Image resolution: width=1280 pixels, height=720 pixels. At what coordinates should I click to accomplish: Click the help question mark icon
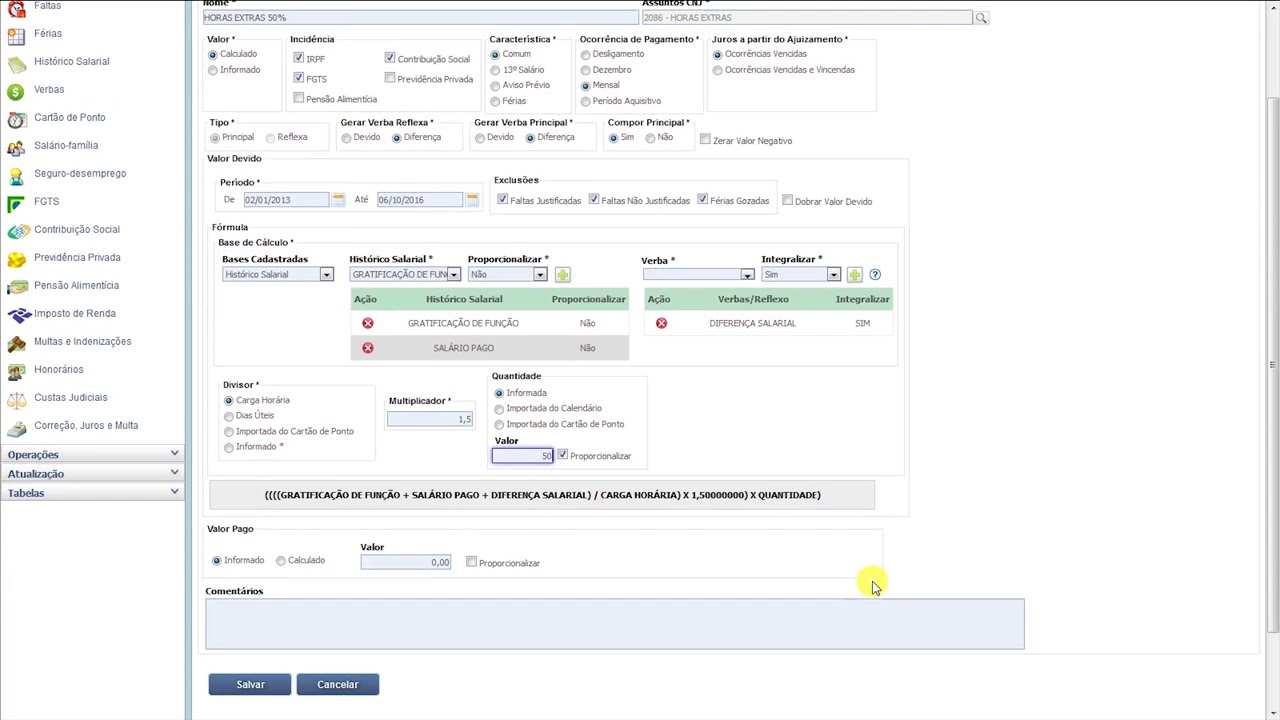tap(875, 274)
